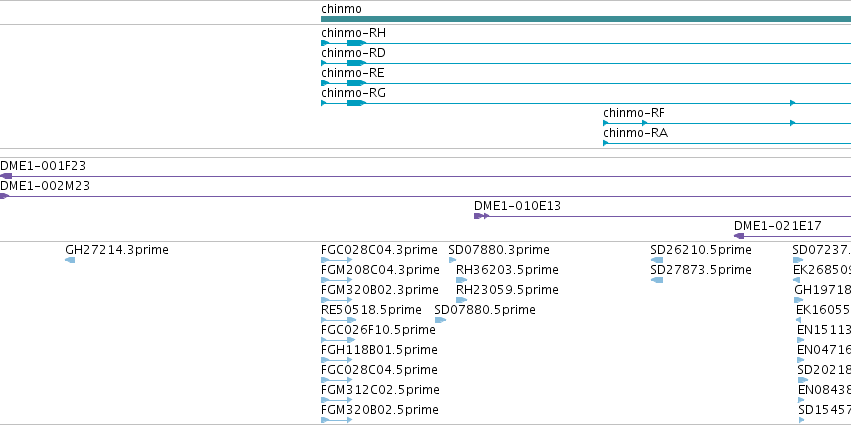Click the chinmo-RE transcript exon block
The height and width of the screenshot is (425, 851).
tap(356, 83)
